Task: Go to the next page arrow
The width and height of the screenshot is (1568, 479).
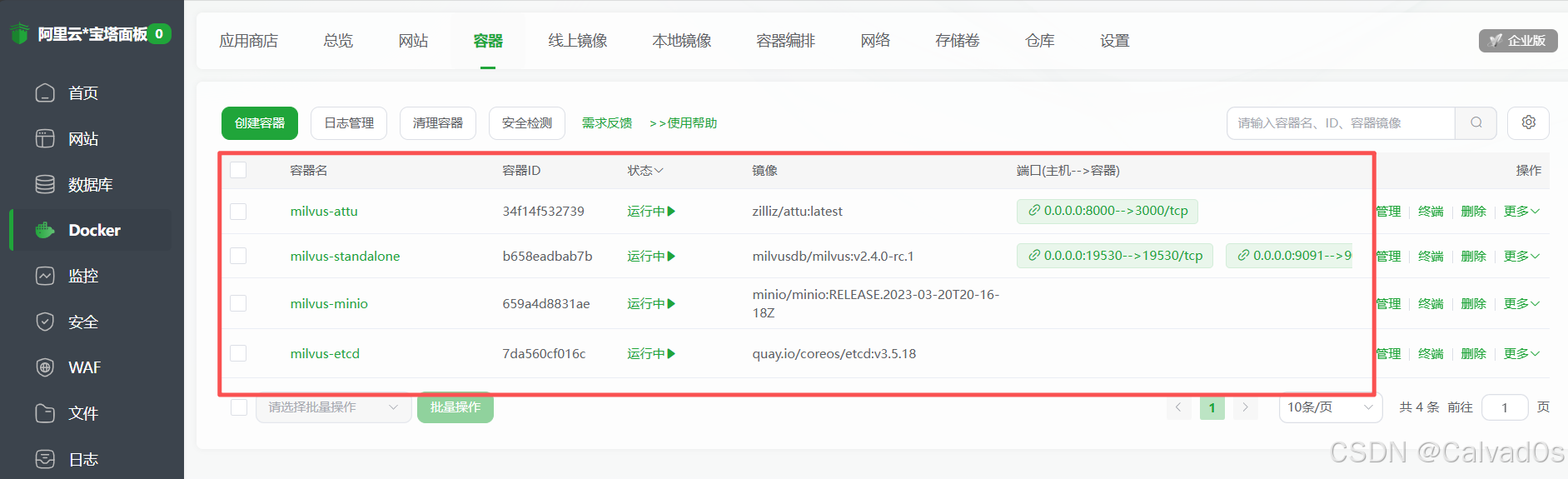Action: [1246, 407]
